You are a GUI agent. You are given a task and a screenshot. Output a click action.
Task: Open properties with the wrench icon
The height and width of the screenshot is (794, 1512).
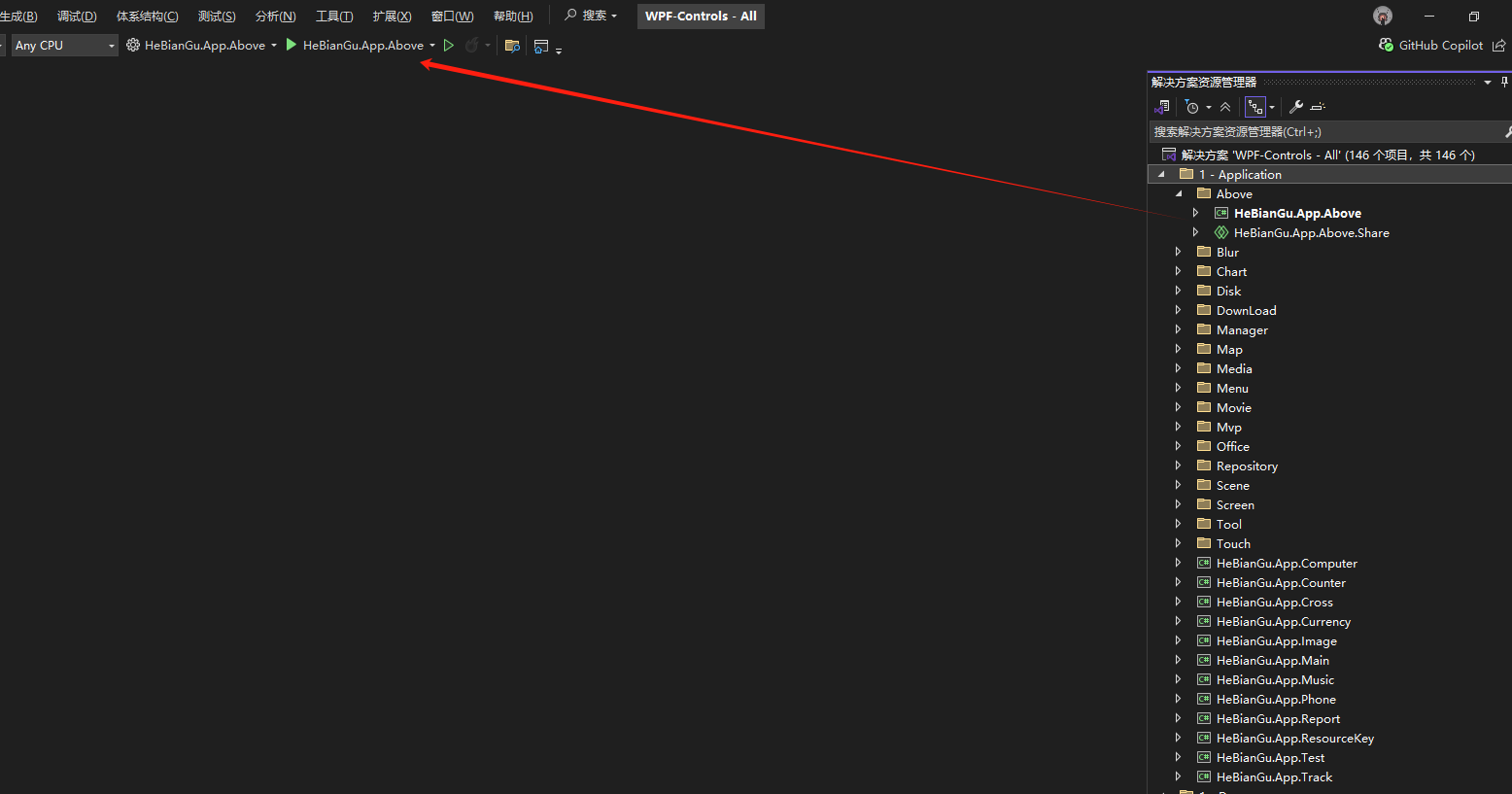point(1295,107)
